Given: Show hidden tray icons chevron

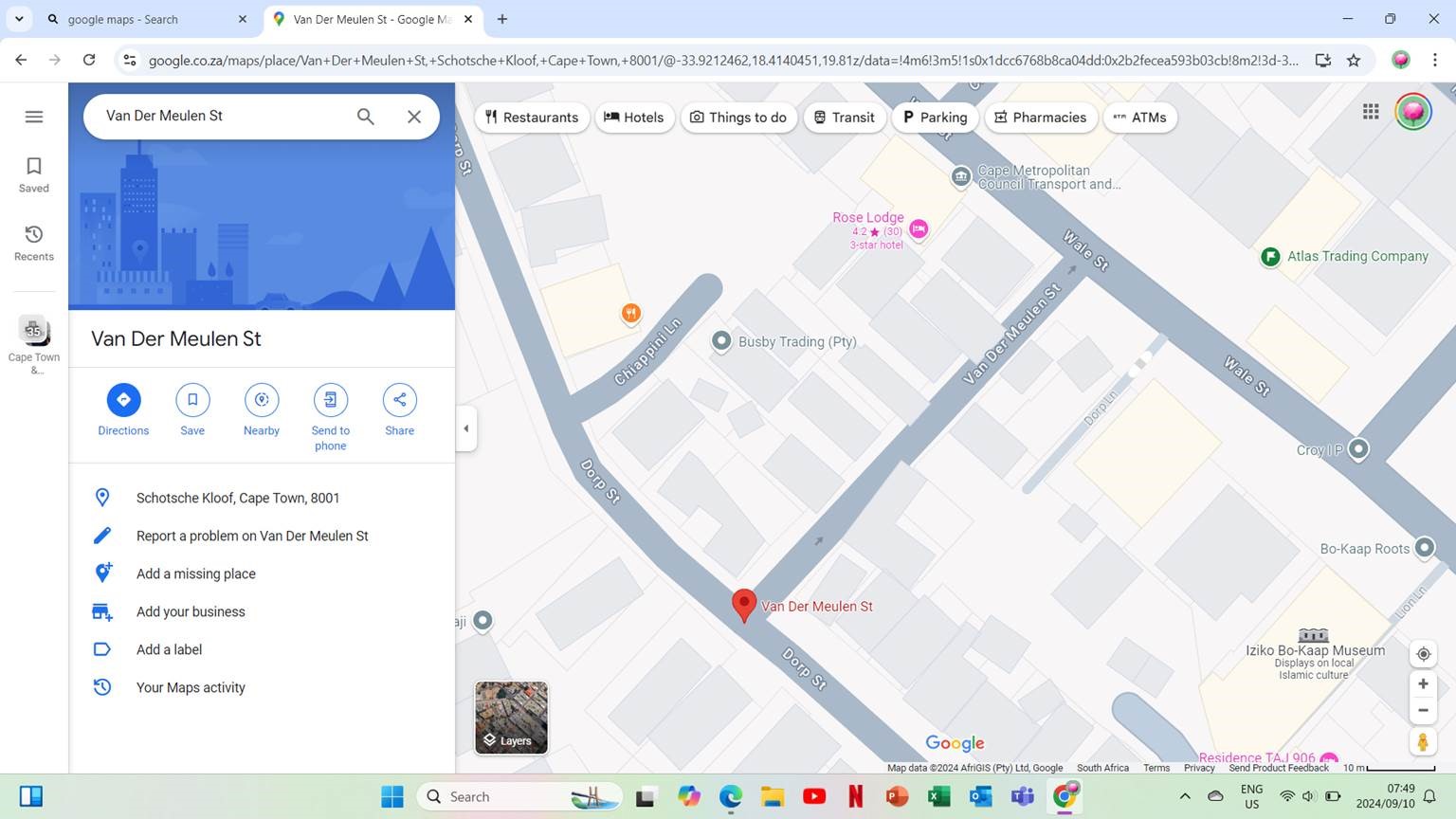Looking at the screenshot, I should click(1185, 796).
